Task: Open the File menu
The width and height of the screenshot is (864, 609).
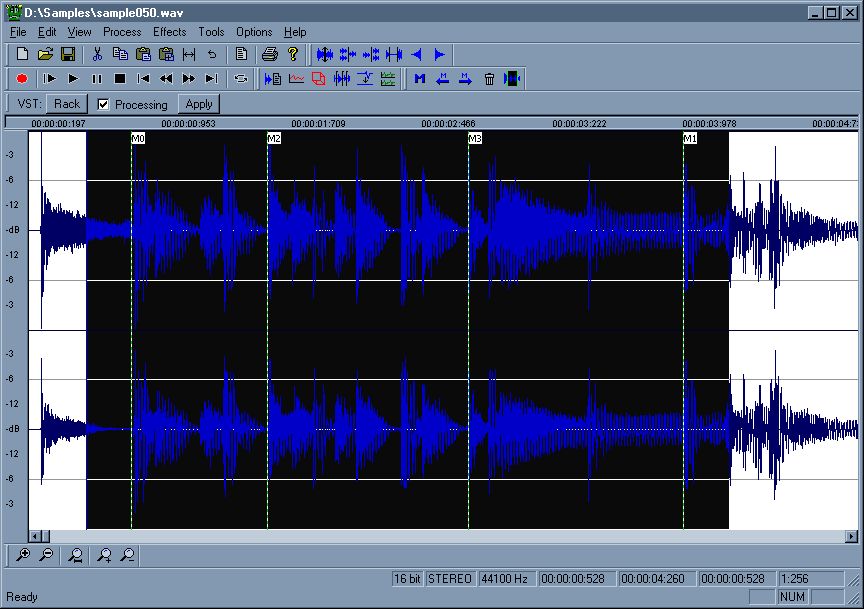Action: (18, 32)
